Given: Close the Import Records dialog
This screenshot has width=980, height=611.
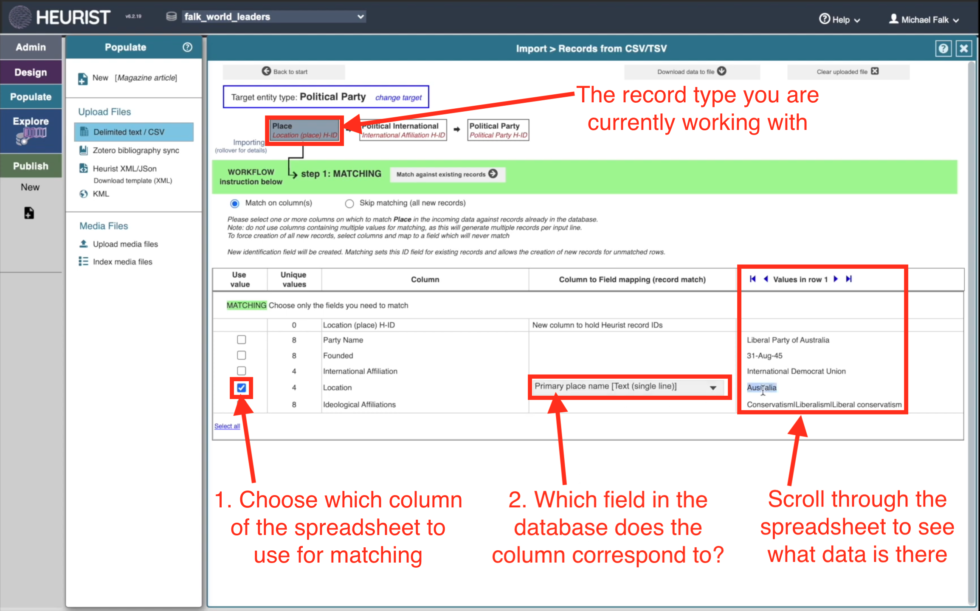Looking at the screenshot, I should (964, 48).
